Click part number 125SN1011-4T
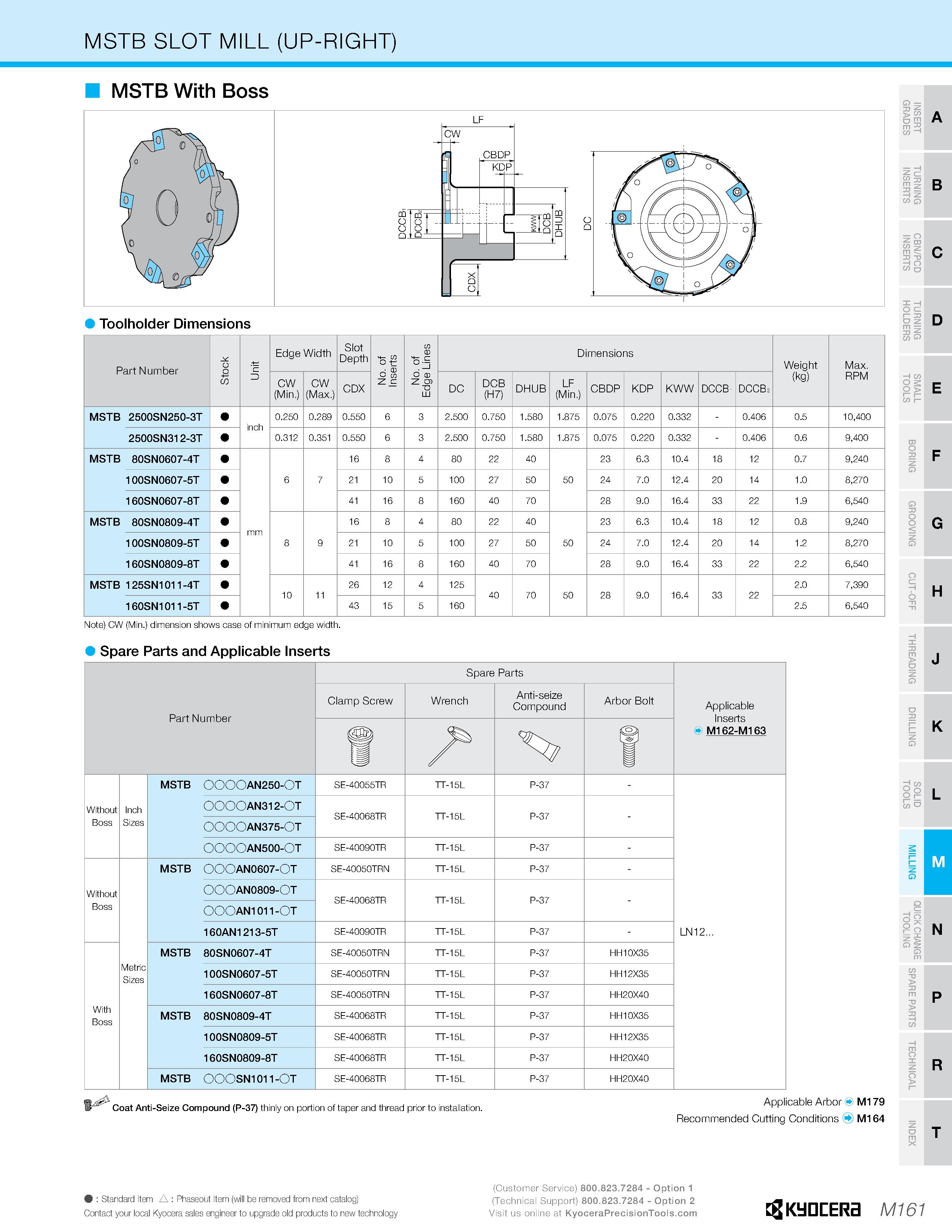The width and height of the screenshot is (952, 1232). [x=162, y=585]
